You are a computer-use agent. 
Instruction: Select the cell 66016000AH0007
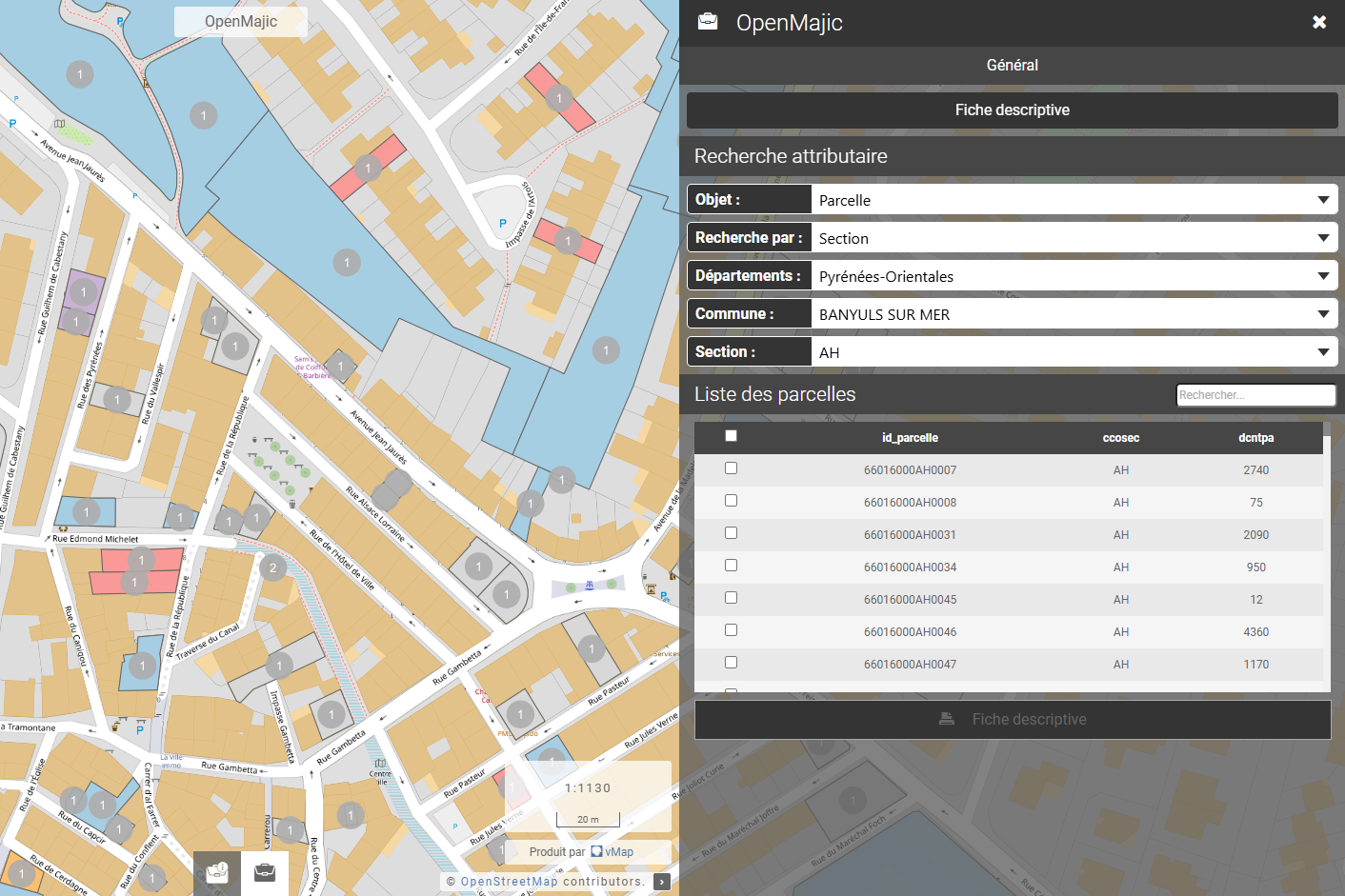point(910,470)
